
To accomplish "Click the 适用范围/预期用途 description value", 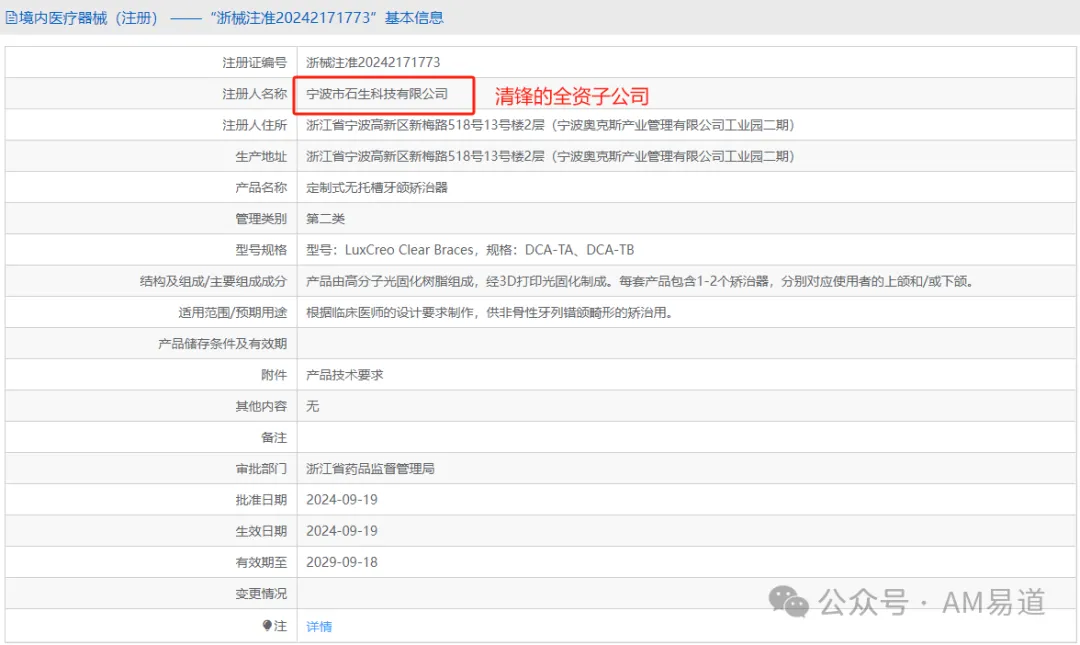I will [x=488, y=312].
